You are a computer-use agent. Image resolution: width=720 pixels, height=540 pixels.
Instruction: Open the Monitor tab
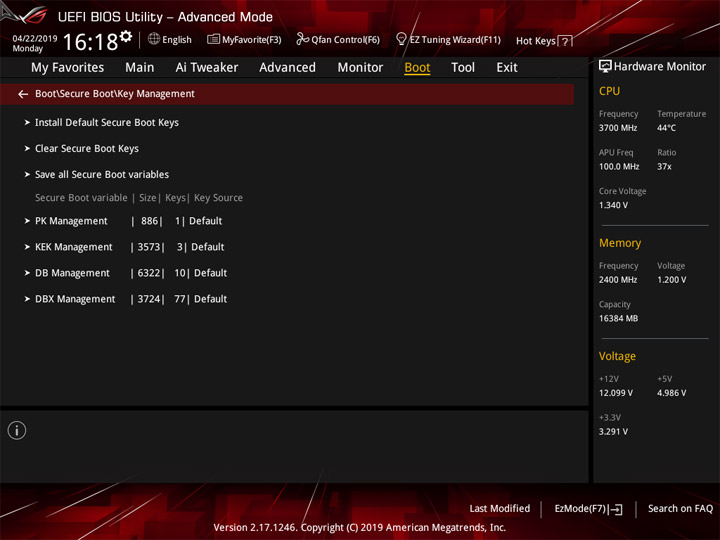tap(360, 68)
